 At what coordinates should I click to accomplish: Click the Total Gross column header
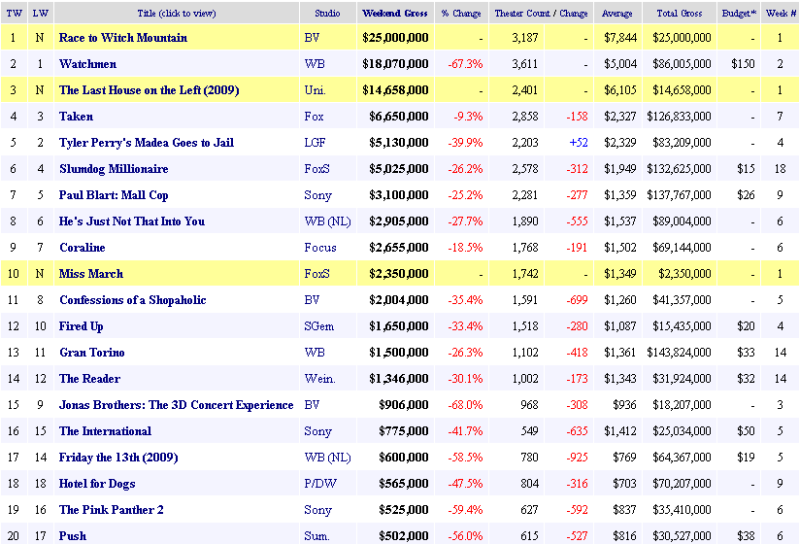(683, 13)
